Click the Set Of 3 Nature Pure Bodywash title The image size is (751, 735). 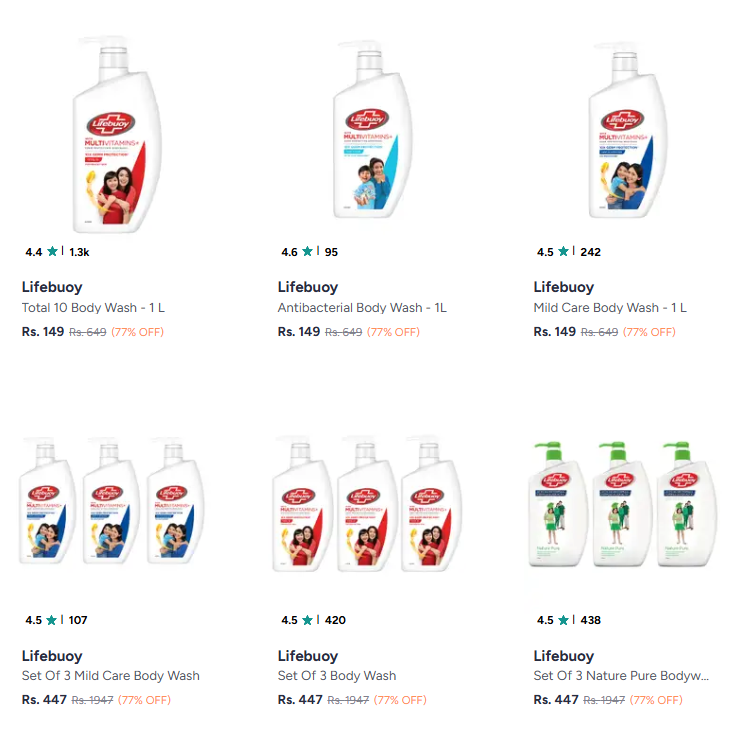tap(621, 676)
